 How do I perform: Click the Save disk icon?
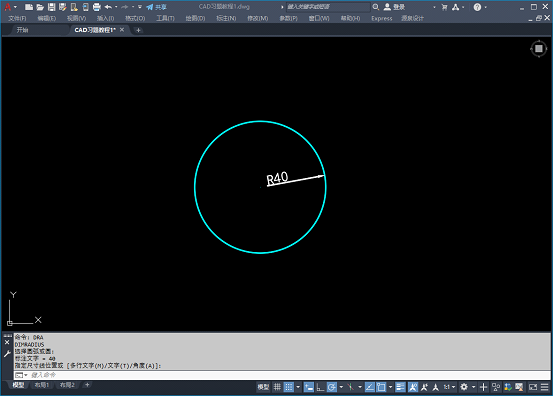(51, 7)
